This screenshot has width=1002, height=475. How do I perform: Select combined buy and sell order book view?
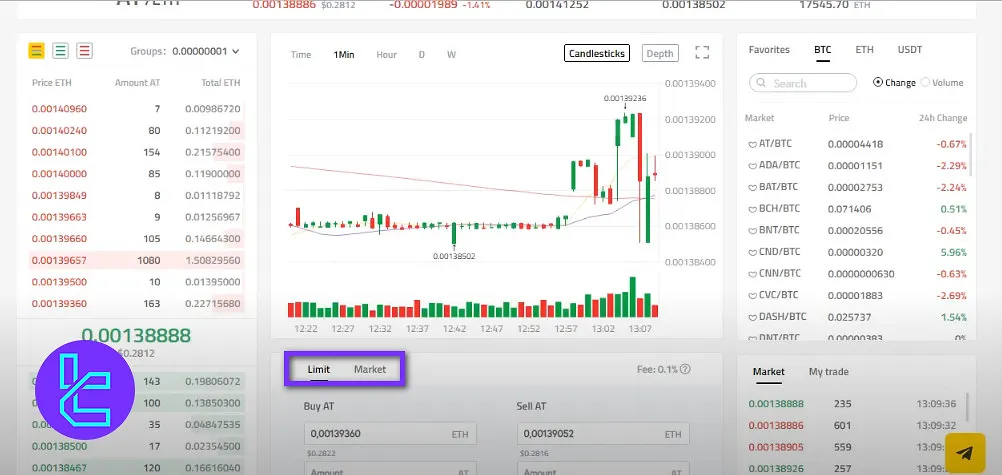click(36, 51)
